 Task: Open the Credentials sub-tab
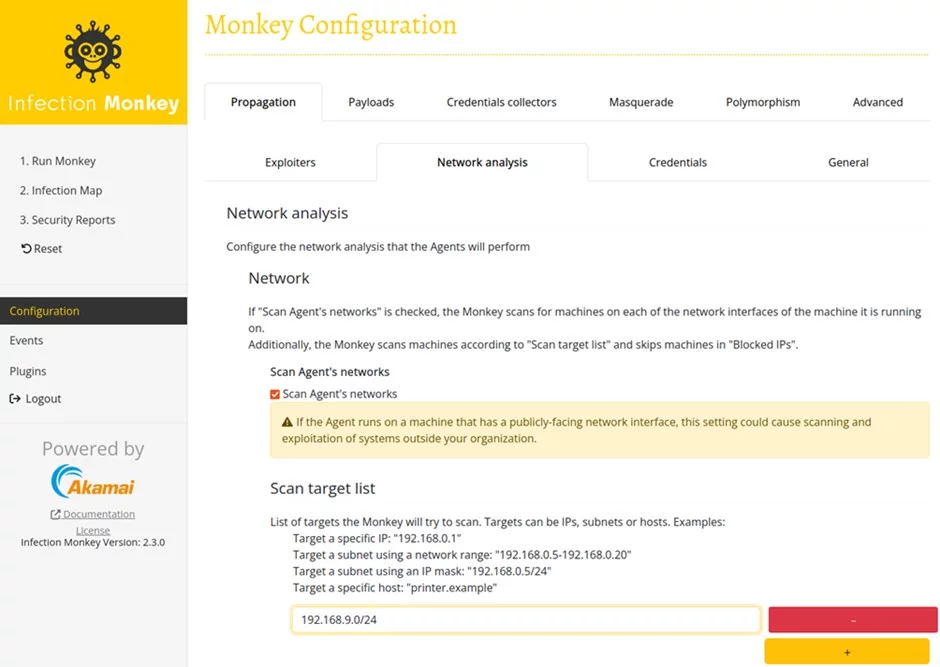click(677, 162)
